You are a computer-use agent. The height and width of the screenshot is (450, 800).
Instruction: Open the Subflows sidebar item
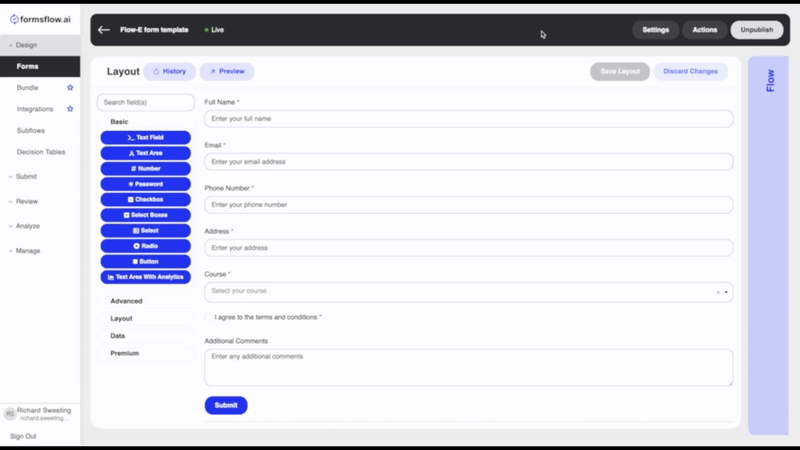point(31,131)
